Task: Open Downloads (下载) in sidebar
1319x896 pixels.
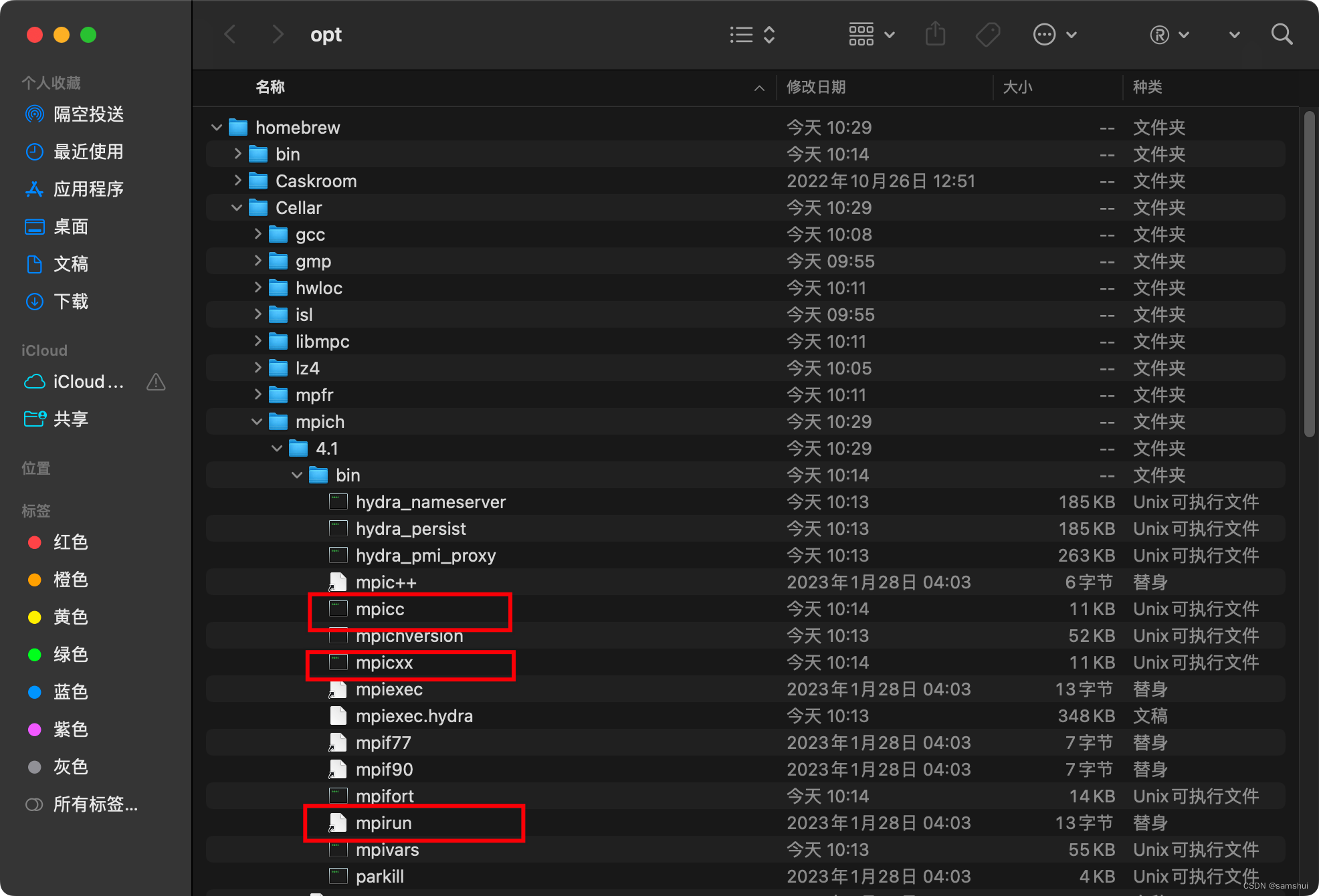Action: tap(70, 302)
